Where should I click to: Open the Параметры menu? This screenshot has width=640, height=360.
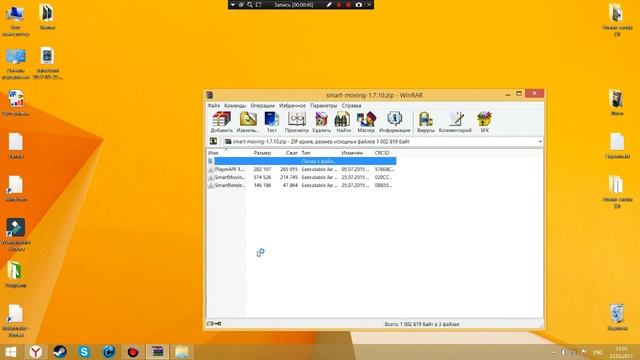[x=324, y=106]
